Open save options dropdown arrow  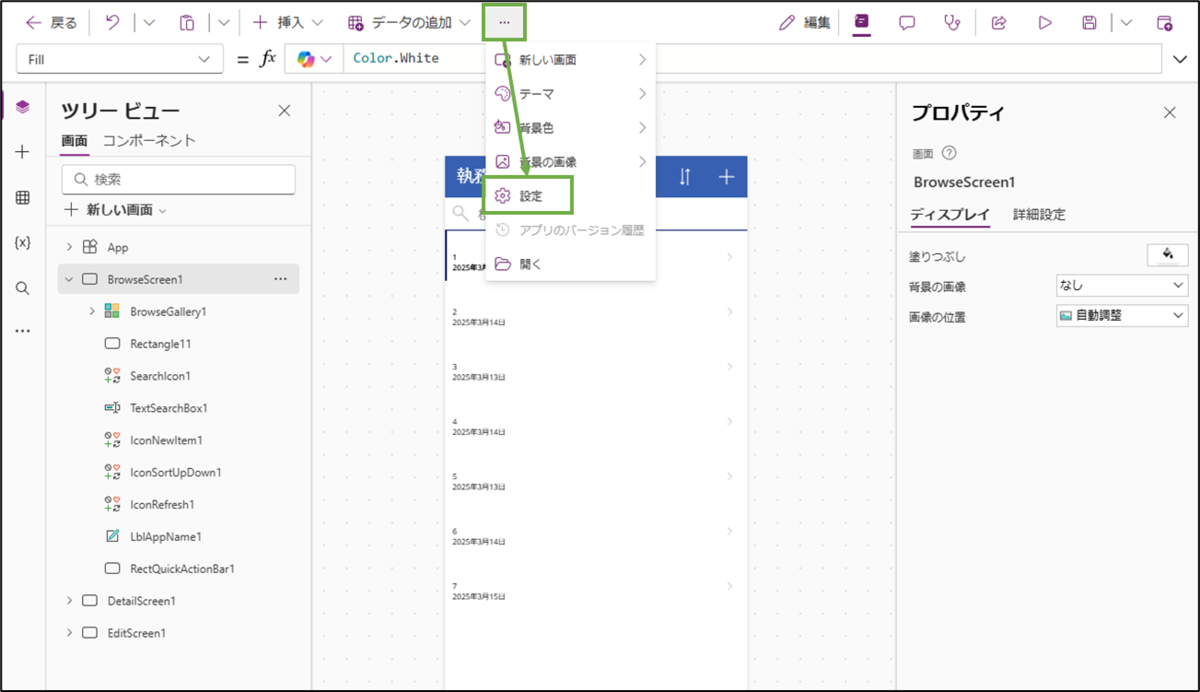1127,22
